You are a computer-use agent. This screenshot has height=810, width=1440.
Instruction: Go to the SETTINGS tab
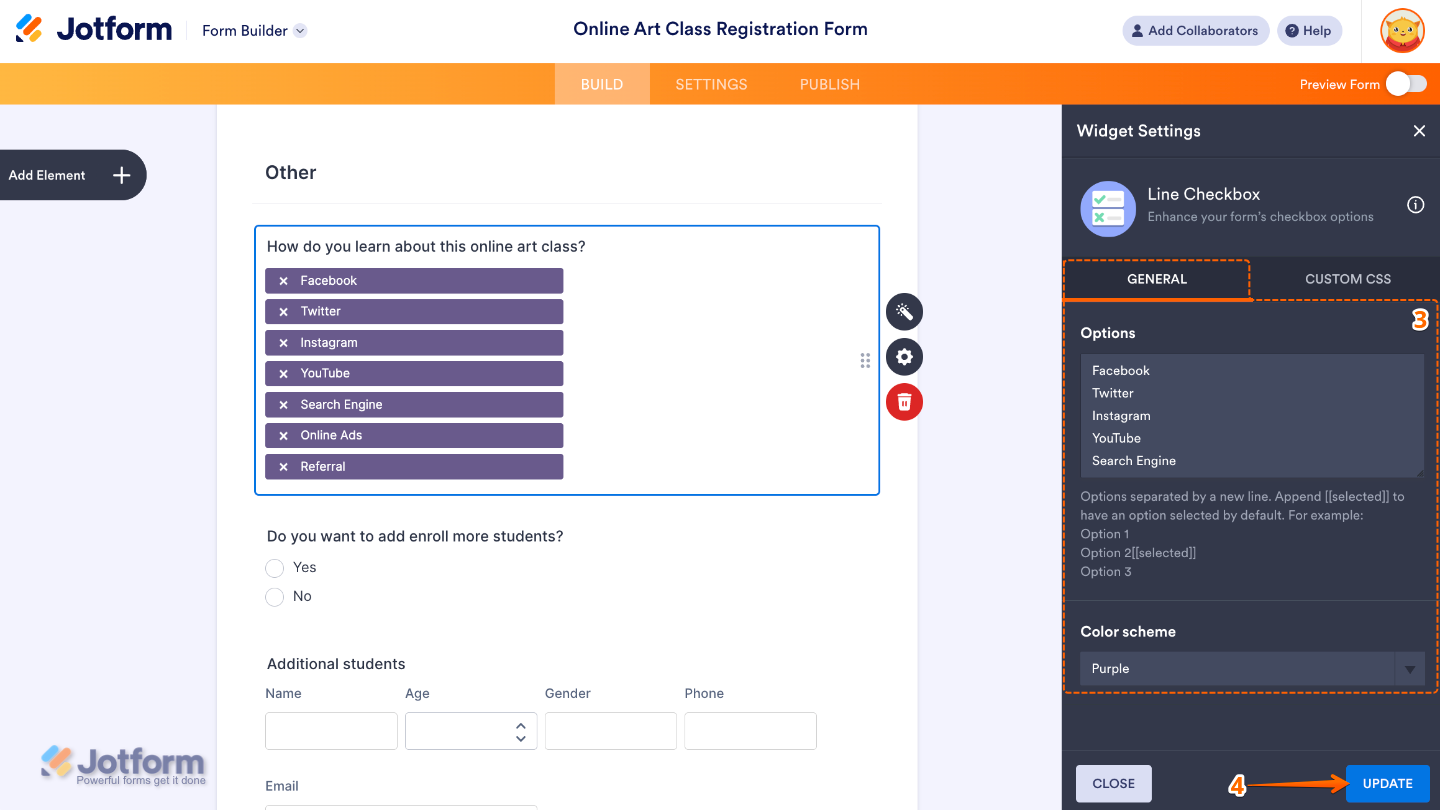click(x=711, y=84)
